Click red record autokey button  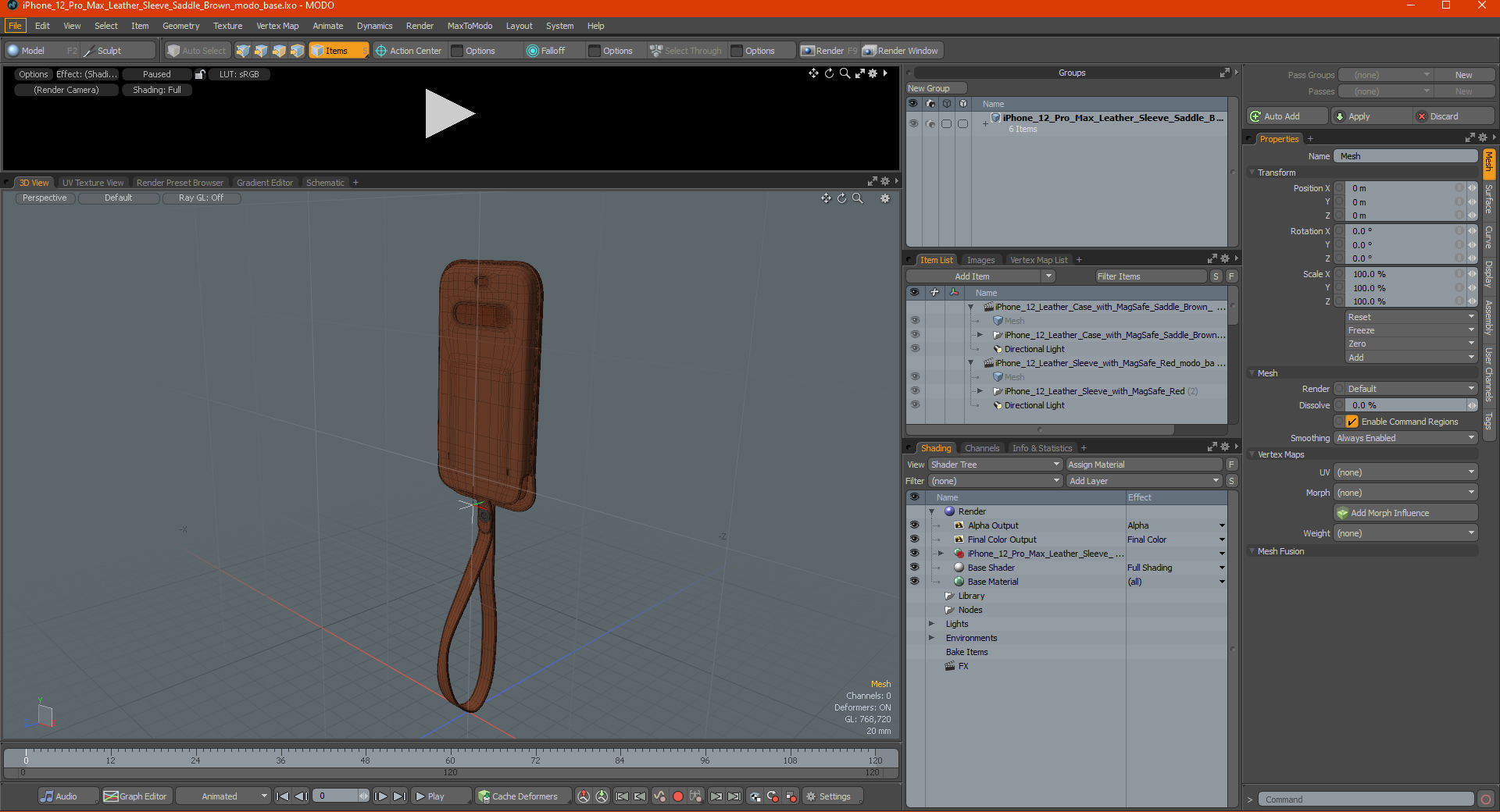(678, 796)
